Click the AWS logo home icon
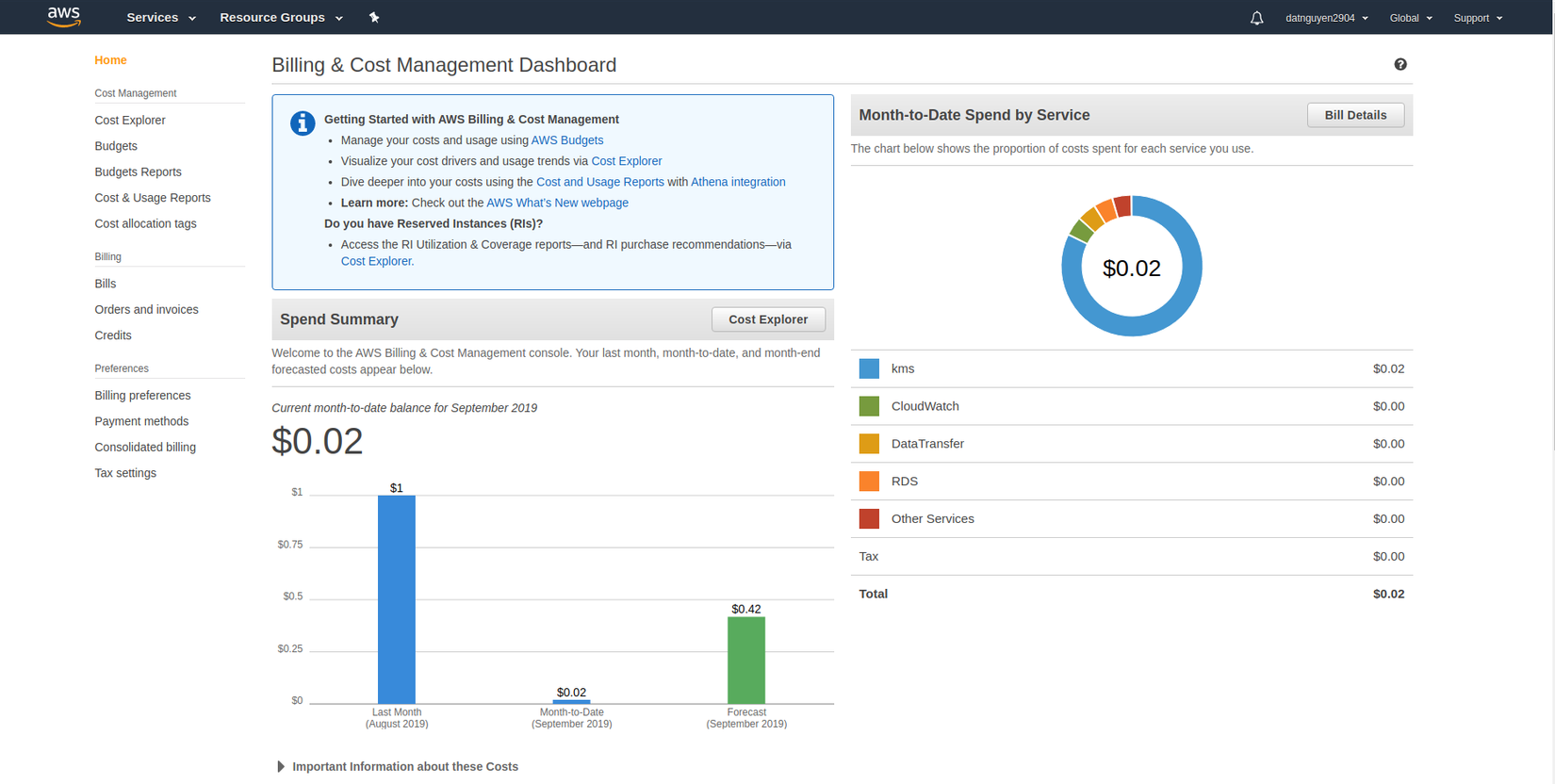This screenshot has width=1555, height=784. [64, 17]
